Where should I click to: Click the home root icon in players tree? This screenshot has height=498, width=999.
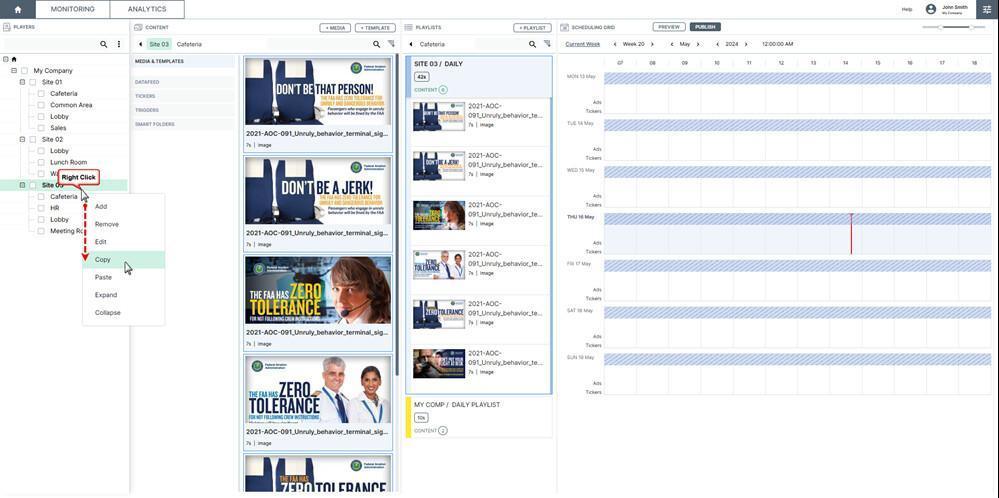pos(14,59)
